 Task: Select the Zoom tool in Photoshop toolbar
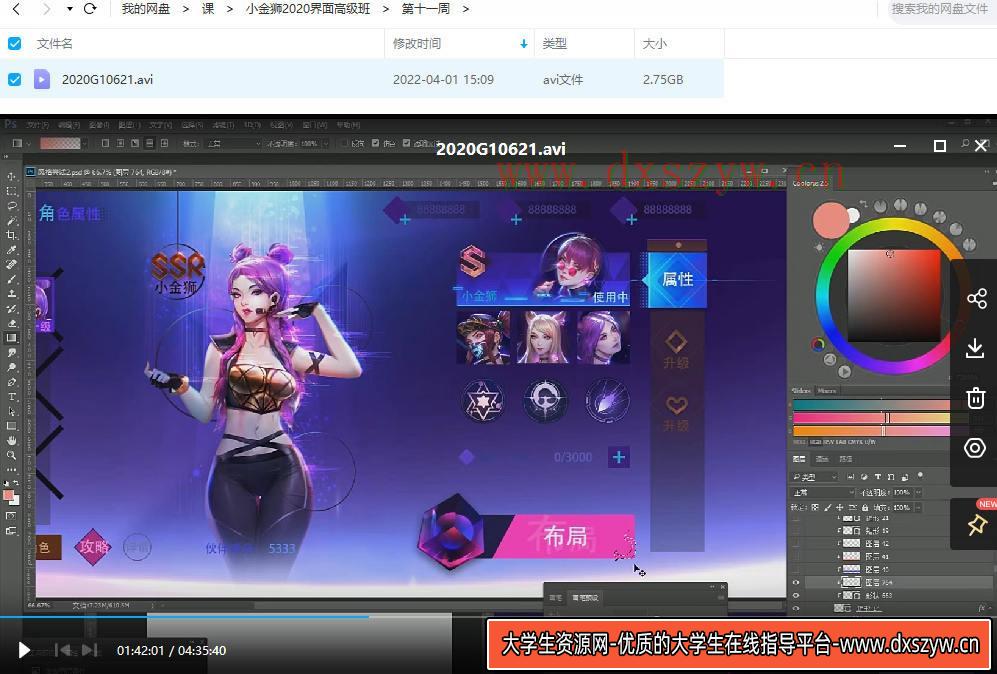[x=11, y=455]
